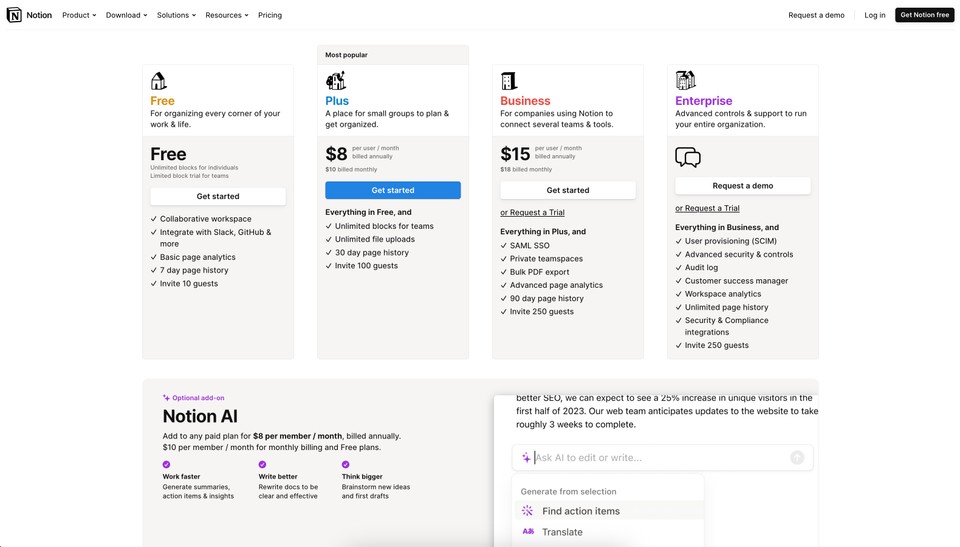Click the blue Get started Plus button
960x547 pixels.
[393, 190]
